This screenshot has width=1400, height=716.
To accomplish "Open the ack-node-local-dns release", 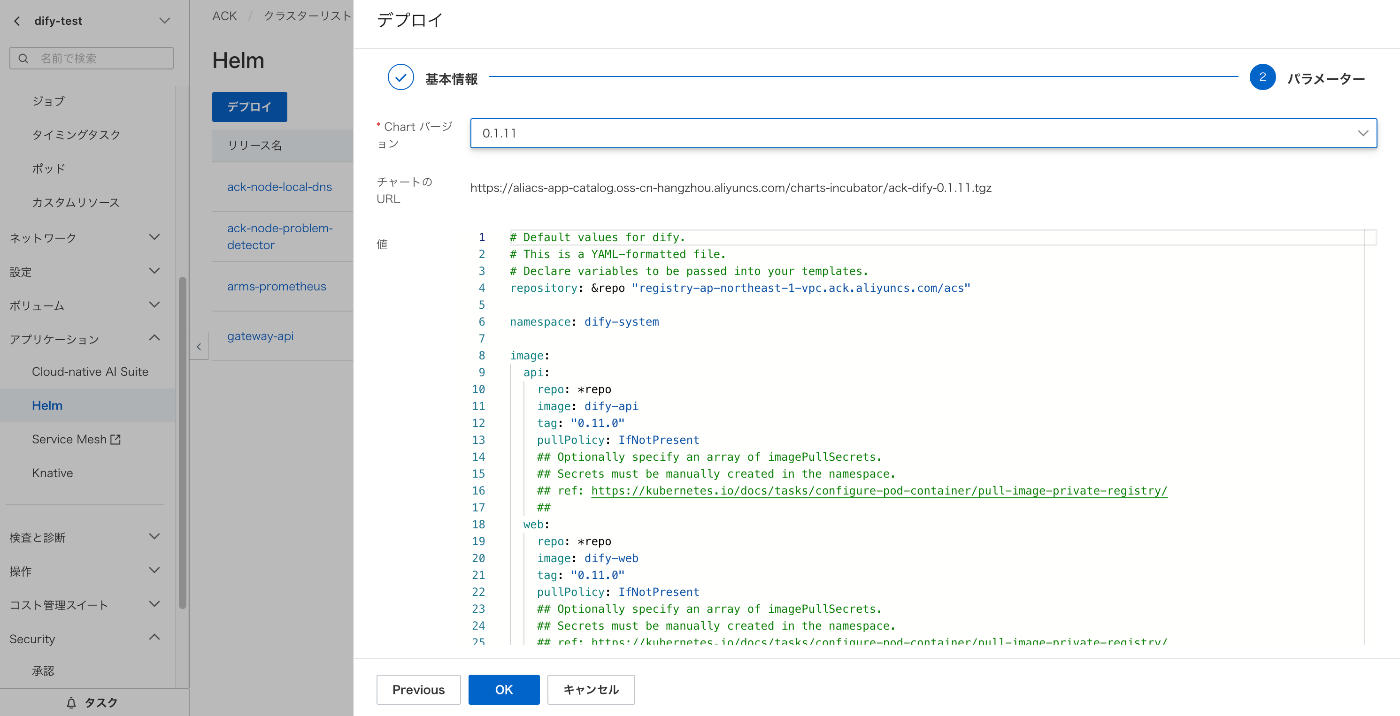I will pyautogui.click(x=279, y=187).
